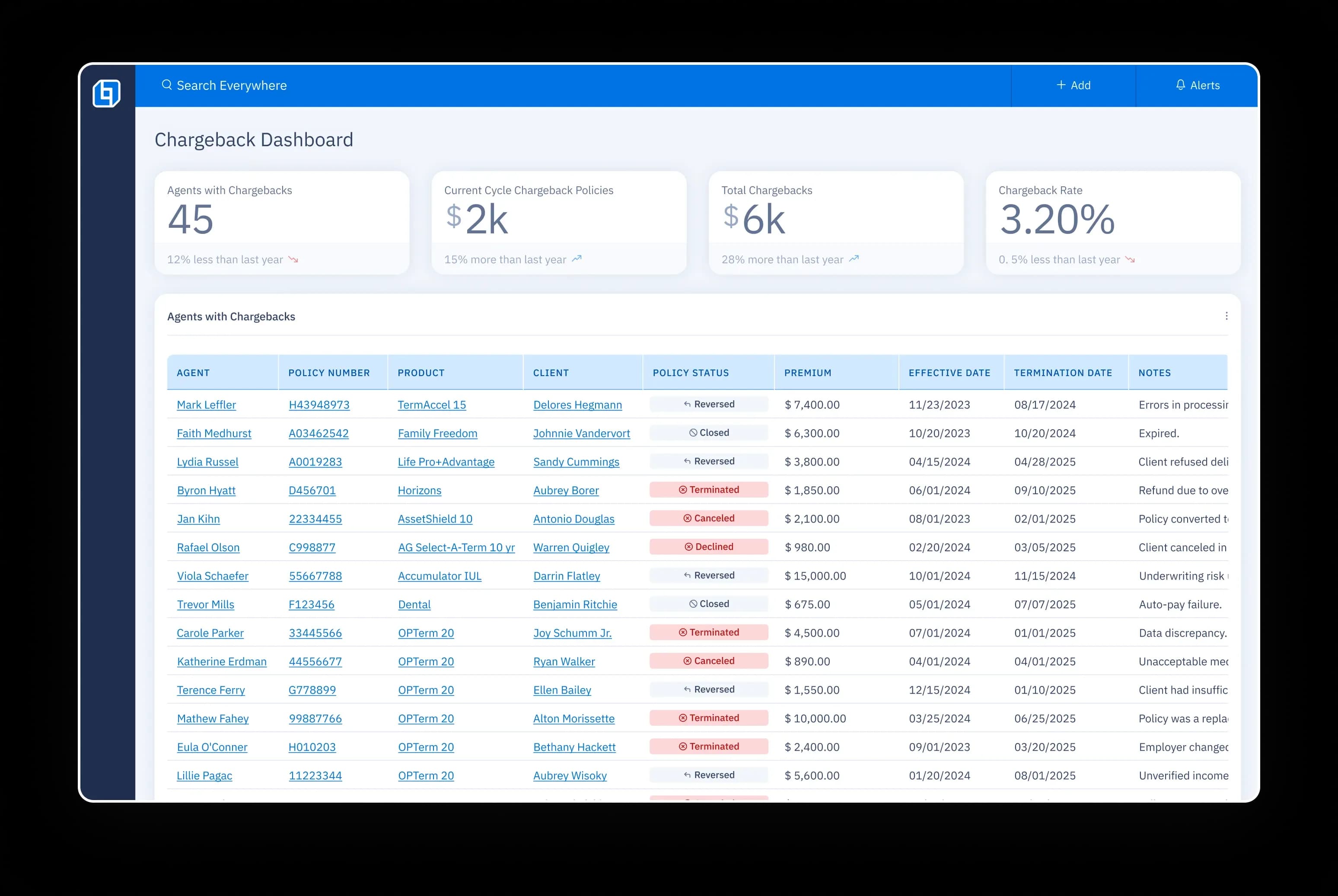Open the Accumulator IUL product link

(x=440, y=576)
